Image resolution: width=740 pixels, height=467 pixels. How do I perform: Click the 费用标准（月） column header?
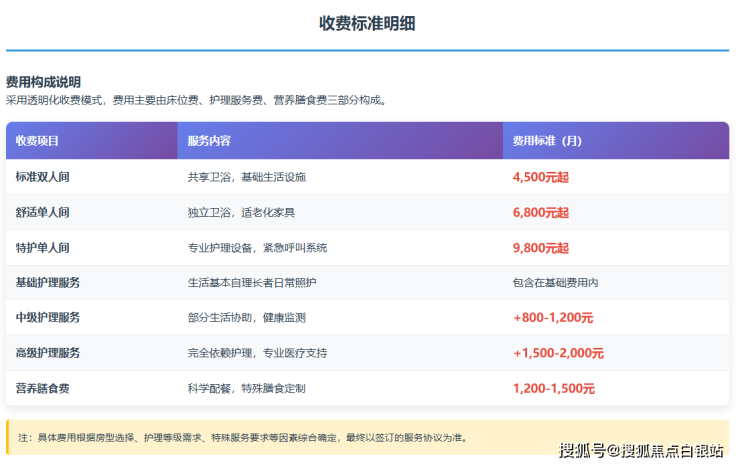(547, 141)
